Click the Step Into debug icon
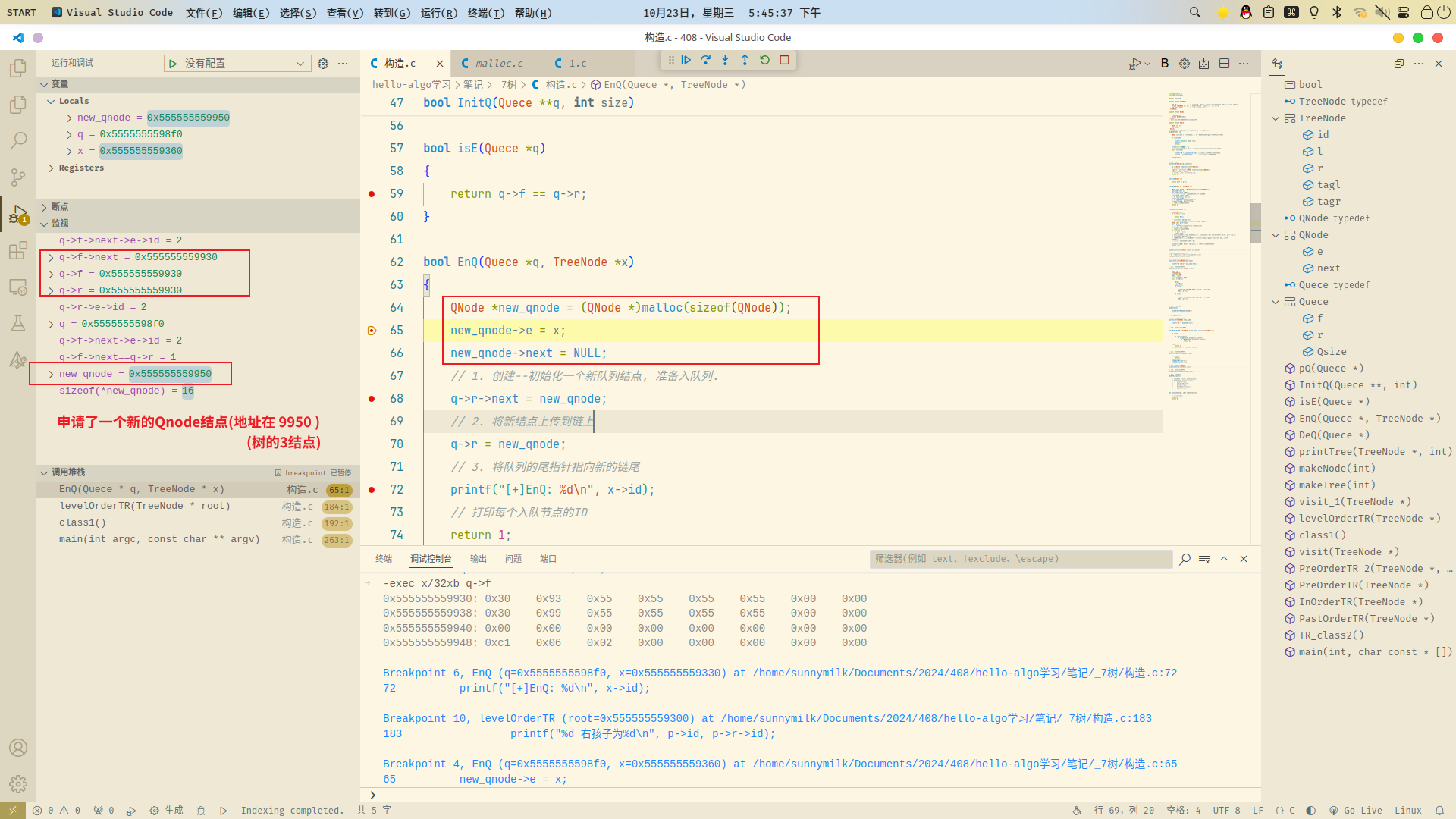 (x=726, y=60)
